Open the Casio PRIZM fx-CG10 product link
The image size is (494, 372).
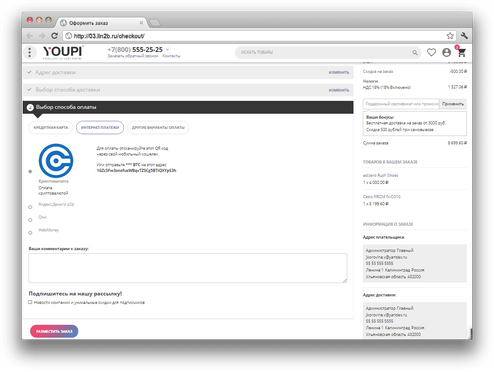click(x=382, y=197)
